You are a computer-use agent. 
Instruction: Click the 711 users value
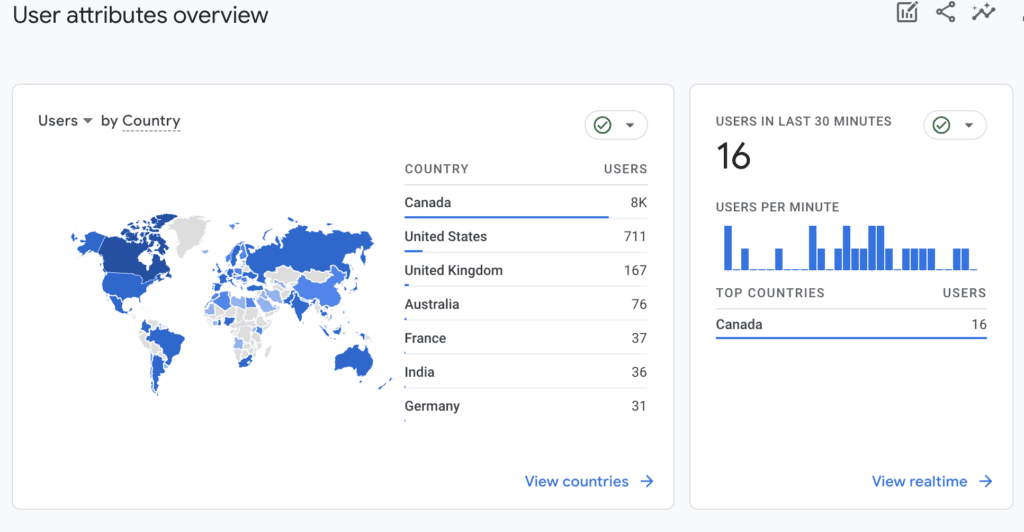[x=635, y=236]
